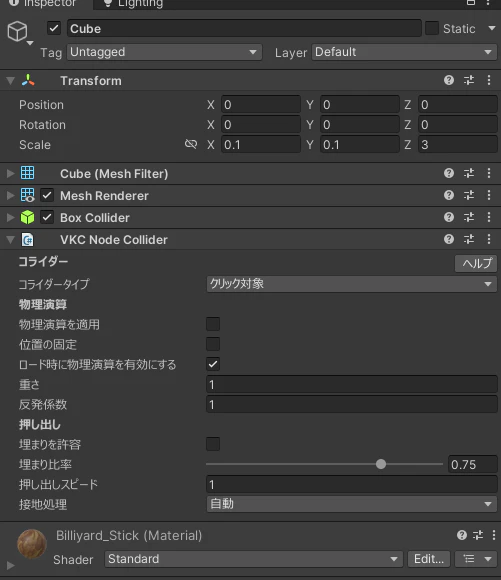The height and width of the screenshot is (580, 501).
Task: Open VKC Node Collider help icon
Action: [x=449, y=239]
